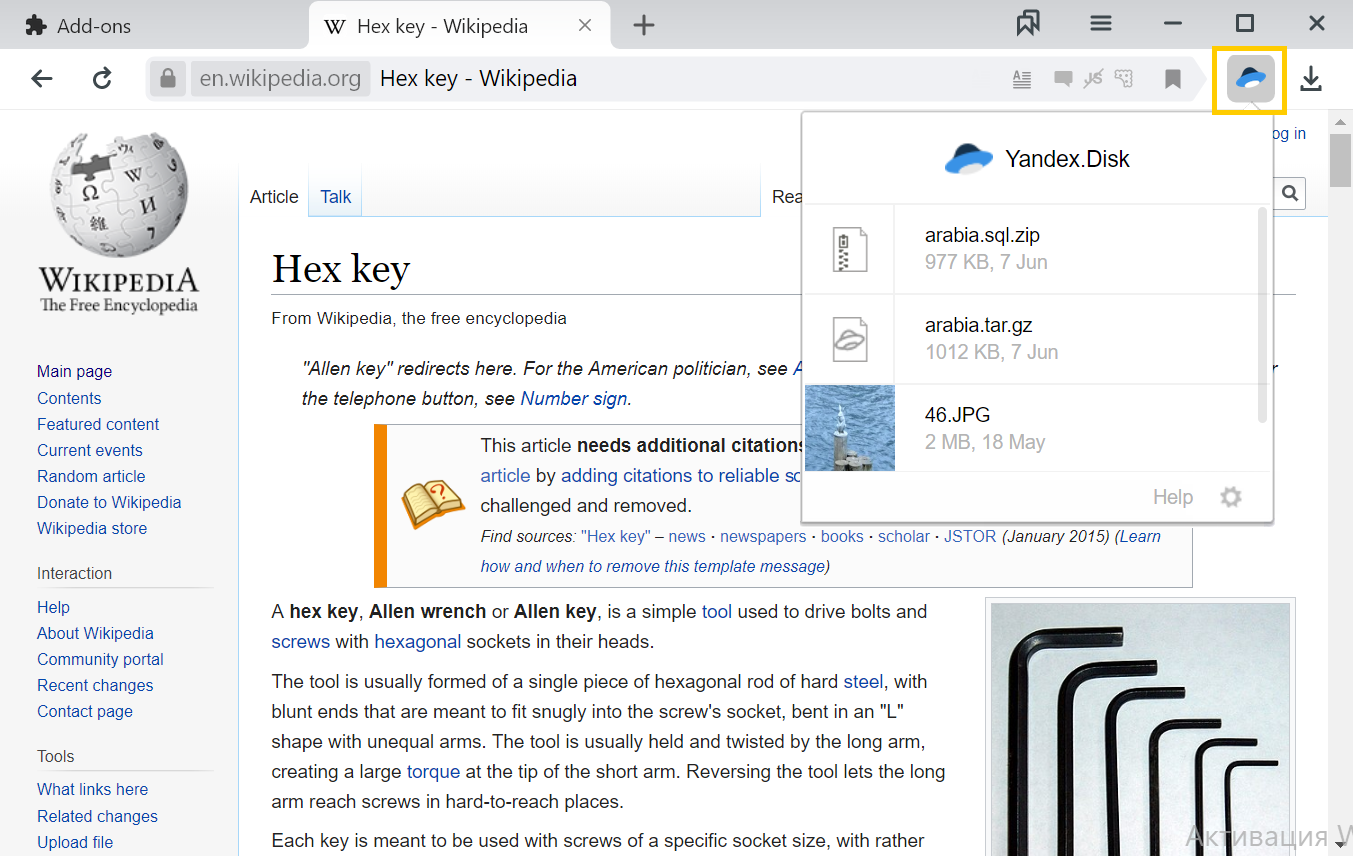The image size is (1353, 856).
Task: Open the Talk tab
Action: [x=336, y=197]
